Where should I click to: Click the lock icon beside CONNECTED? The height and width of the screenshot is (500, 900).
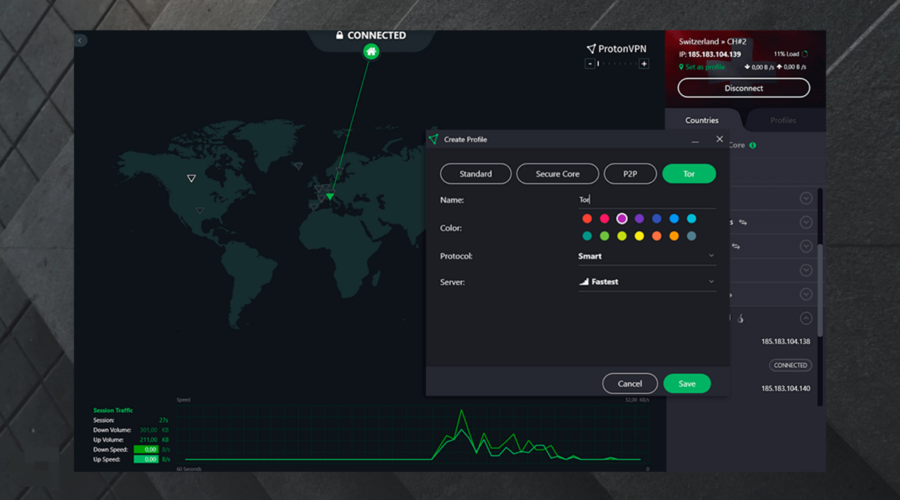click(339, 35)
